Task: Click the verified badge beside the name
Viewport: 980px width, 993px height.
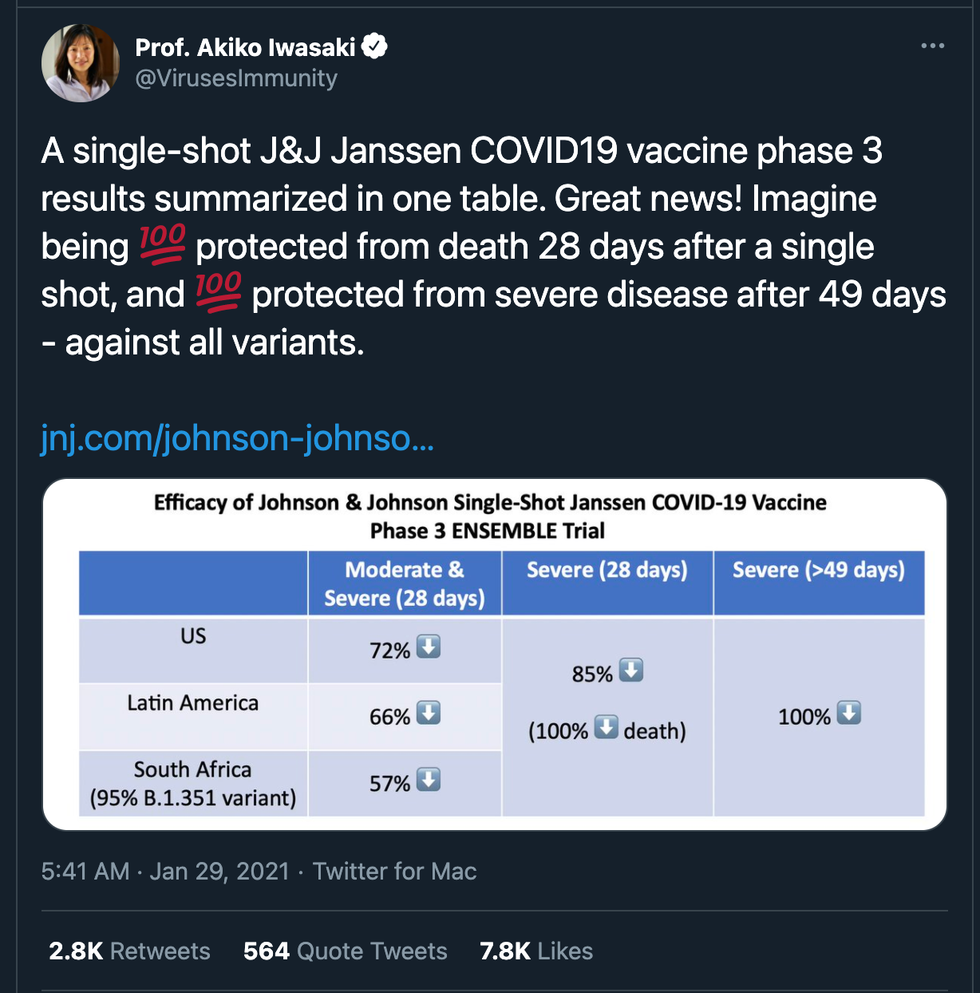Action: tap(376, 46)
